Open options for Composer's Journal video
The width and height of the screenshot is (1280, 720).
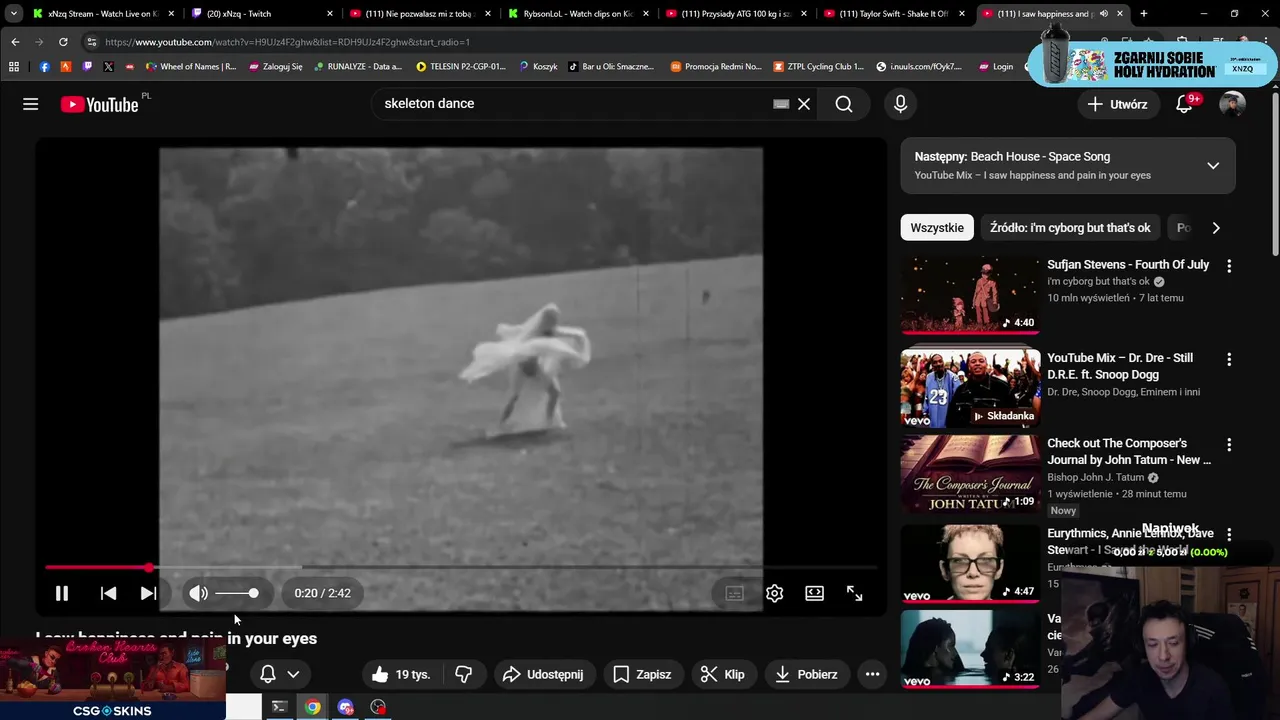[1229, 444]
